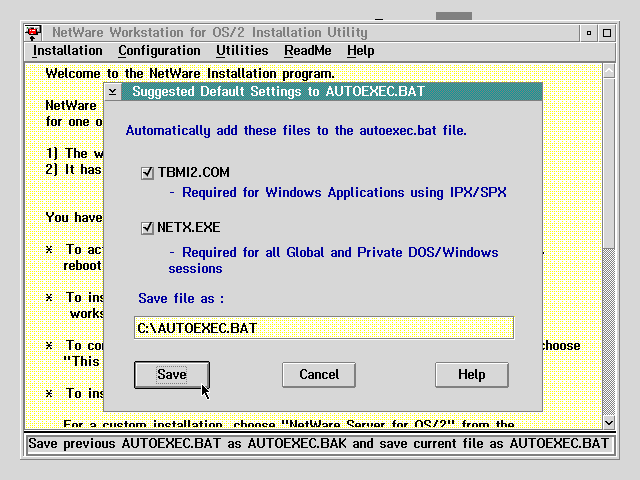640x480 pixels.
Task: Click the NETX.EXE label text
Action: 189,227
